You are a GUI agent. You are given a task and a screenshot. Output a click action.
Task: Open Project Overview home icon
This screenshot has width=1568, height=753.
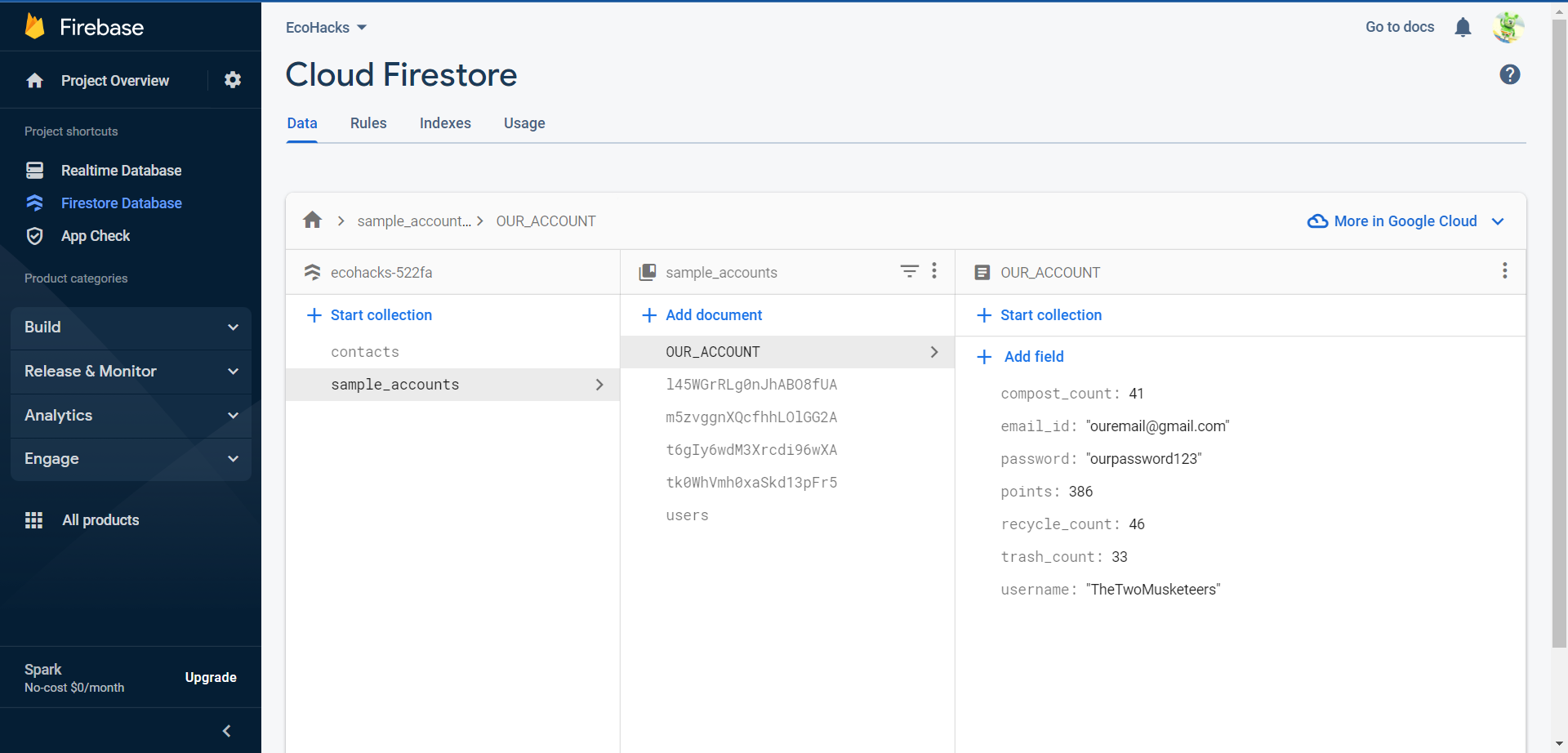coord(34,80)
